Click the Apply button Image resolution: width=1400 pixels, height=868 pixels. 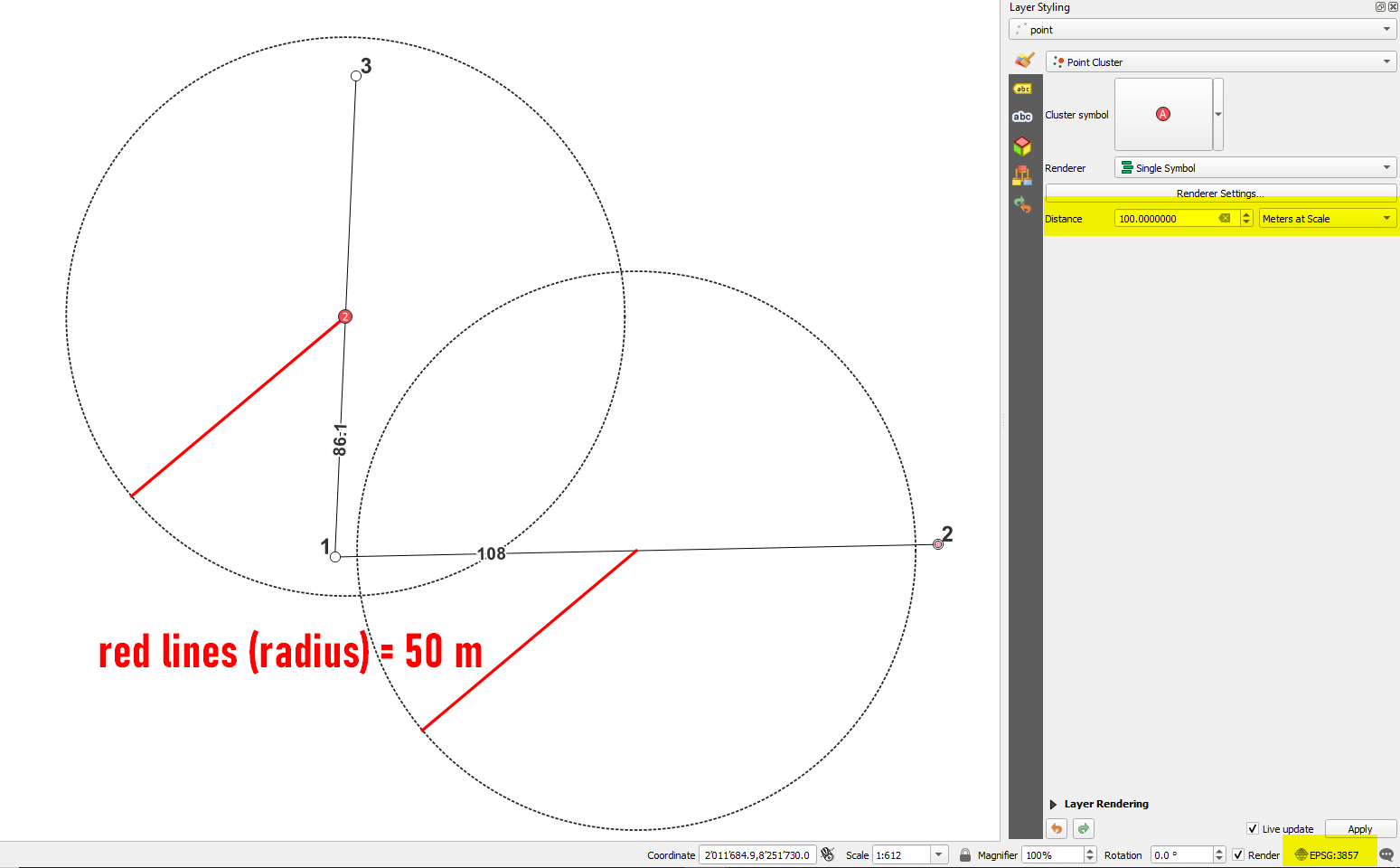point(1360,828)
